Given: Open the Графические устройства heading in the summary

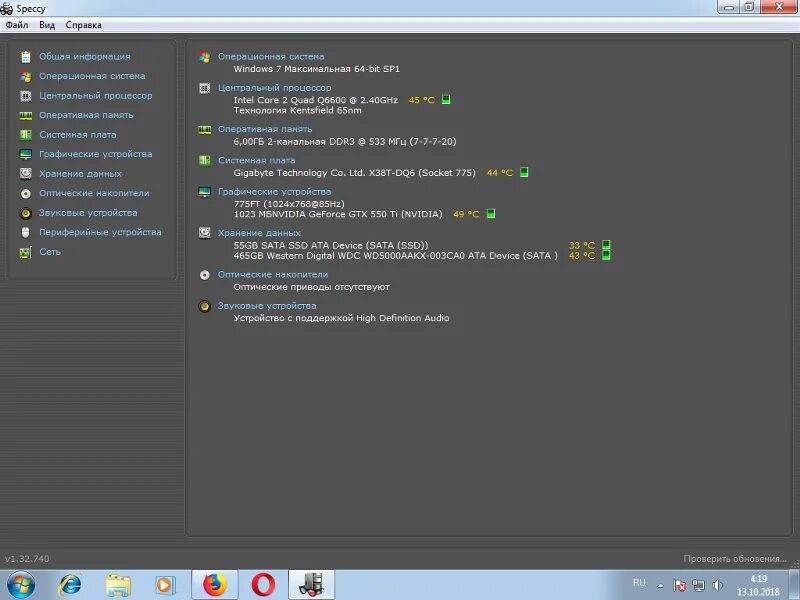Looking at the screenshot, I should pos(274,191).
